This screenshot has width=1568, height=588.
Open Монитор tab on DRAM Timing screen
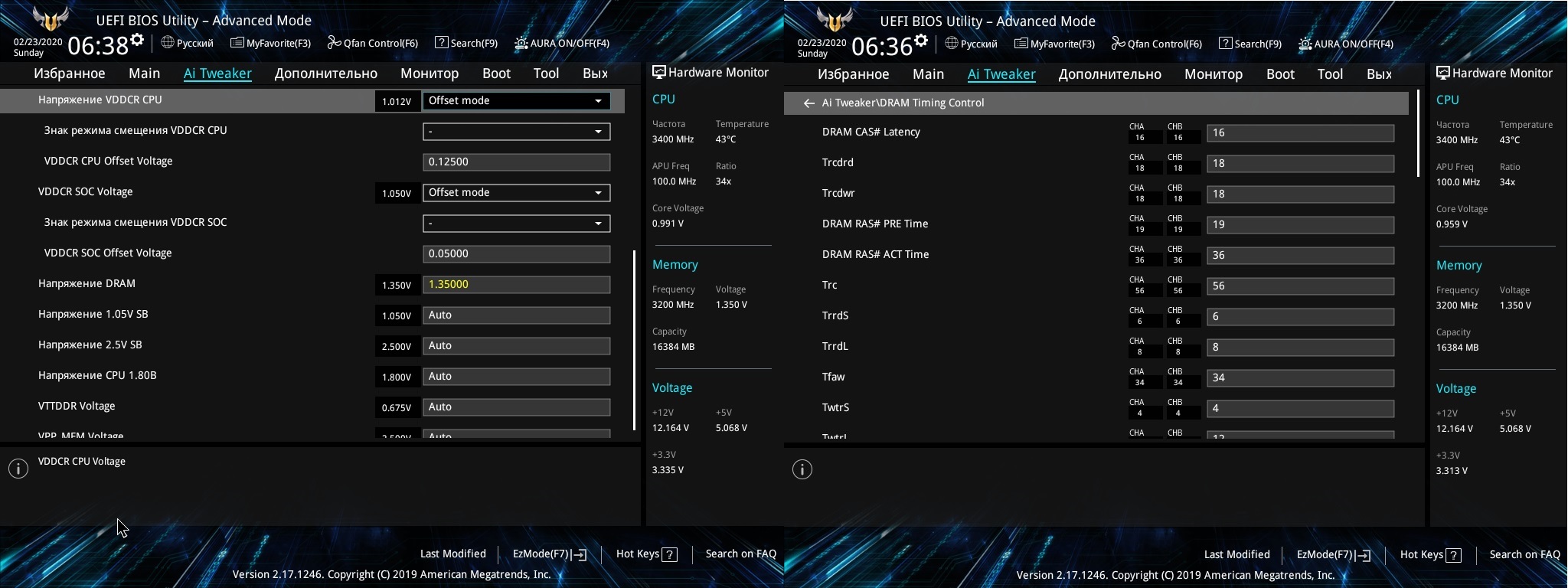click(x=1214, y=74)
